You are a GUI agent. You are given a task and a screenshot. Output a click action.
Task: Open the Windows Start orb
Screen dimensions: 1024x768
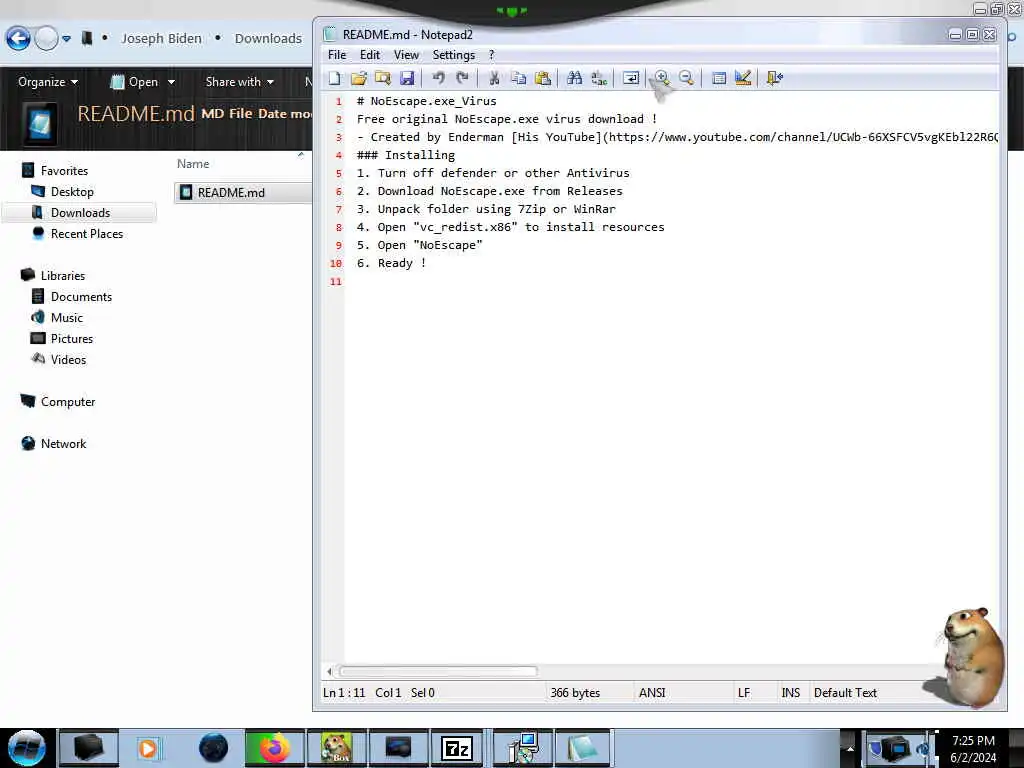(x=27, y=748)
